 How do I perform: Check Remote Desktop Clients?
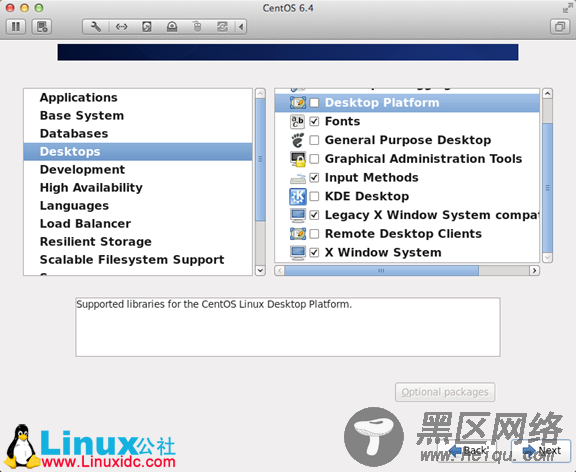(314, 234)
